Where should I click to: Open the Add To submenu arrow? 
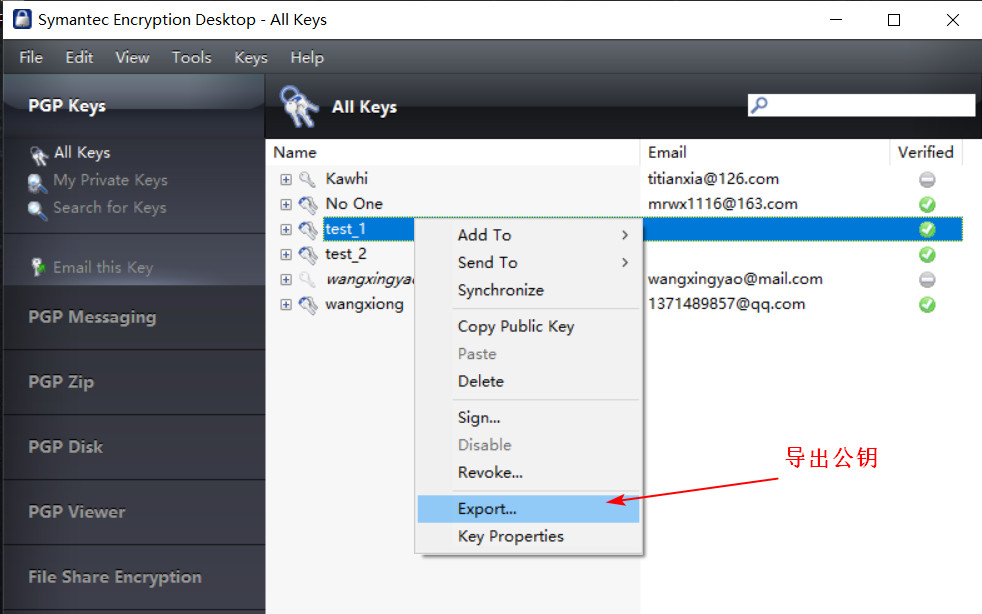[x=624, y=235]
